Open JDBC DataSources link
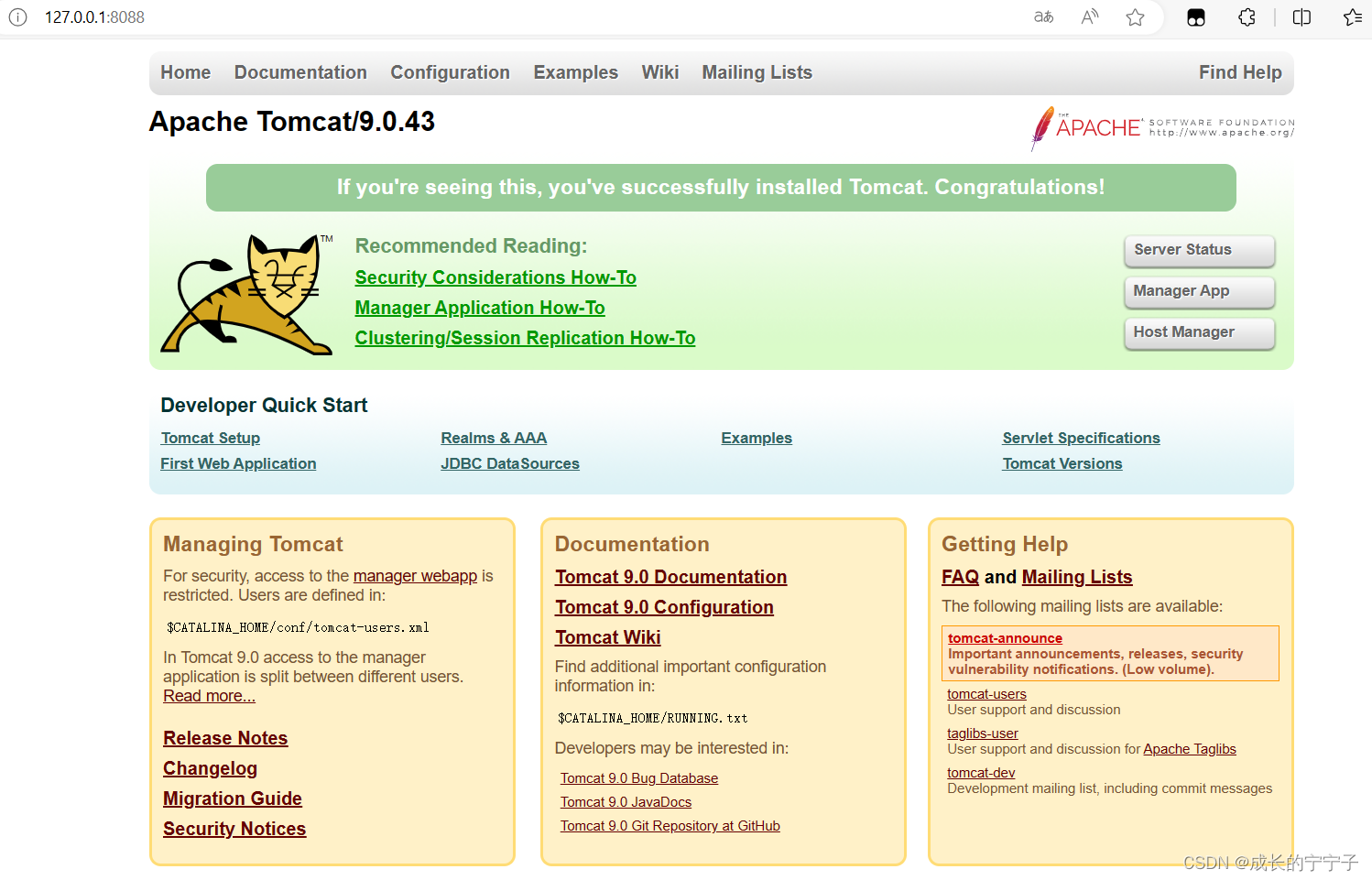 (510, 463)
